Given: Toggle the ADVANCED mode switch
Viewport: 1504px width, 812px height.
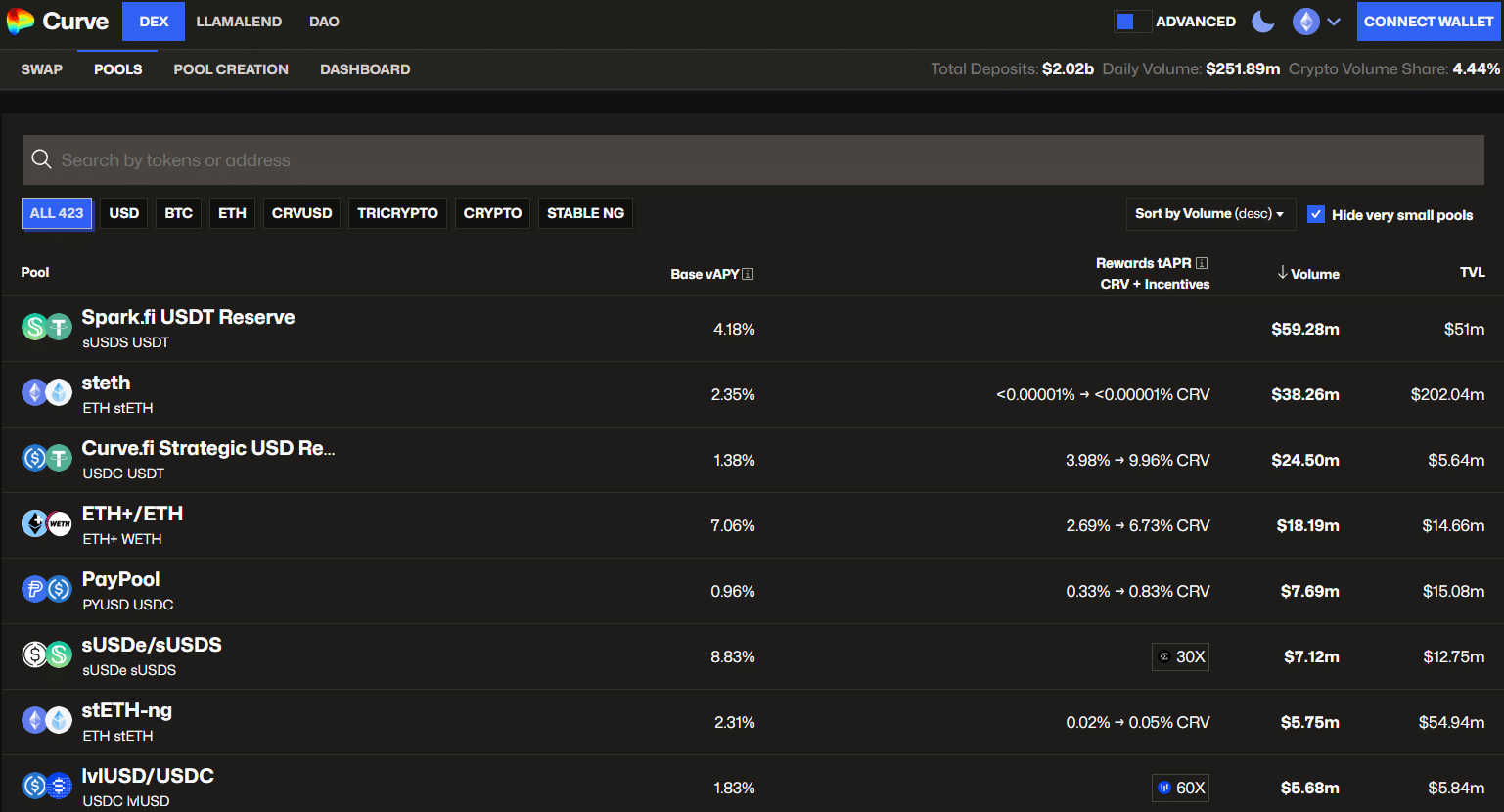Looking at the screenshot, I should (x=1132, y=22).
